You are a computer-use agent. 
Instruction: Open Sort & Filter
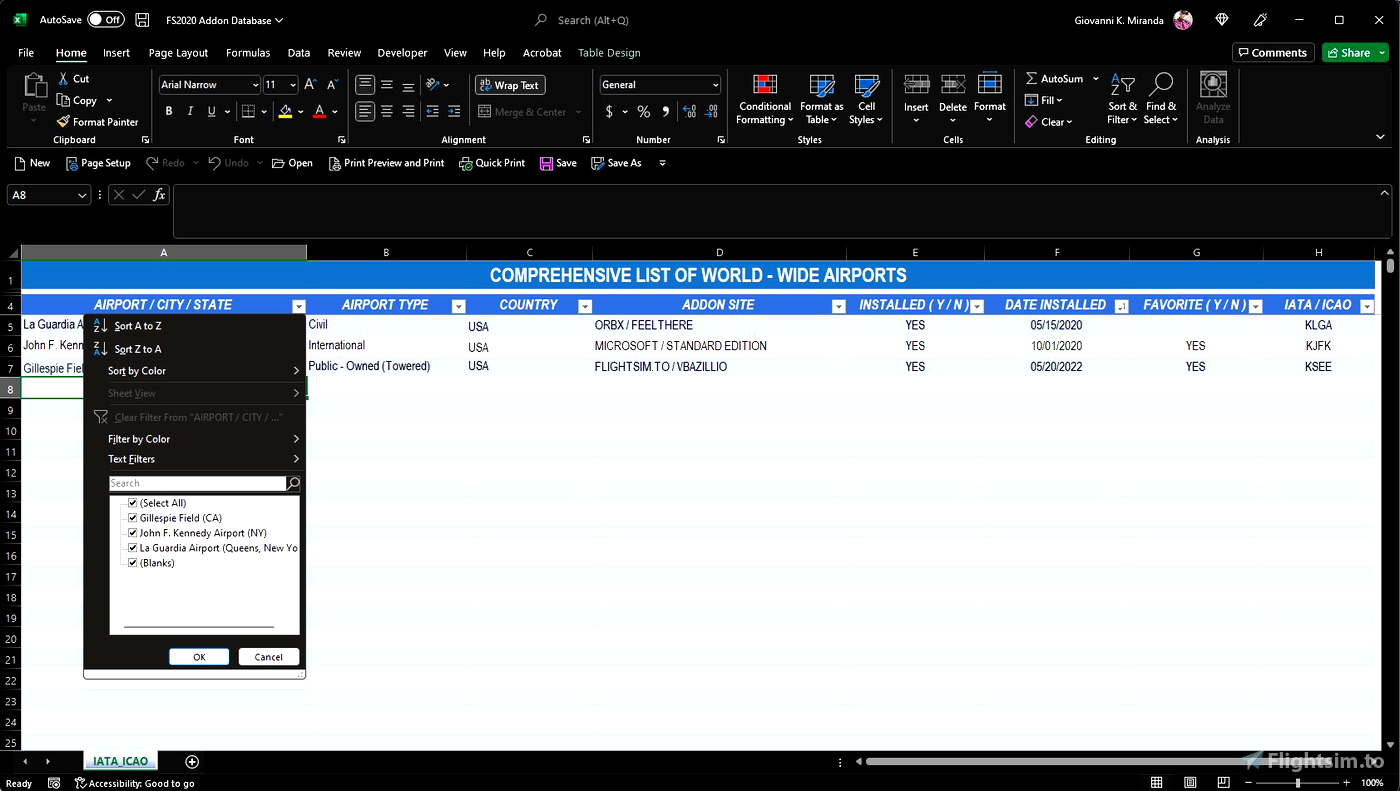1122,99
